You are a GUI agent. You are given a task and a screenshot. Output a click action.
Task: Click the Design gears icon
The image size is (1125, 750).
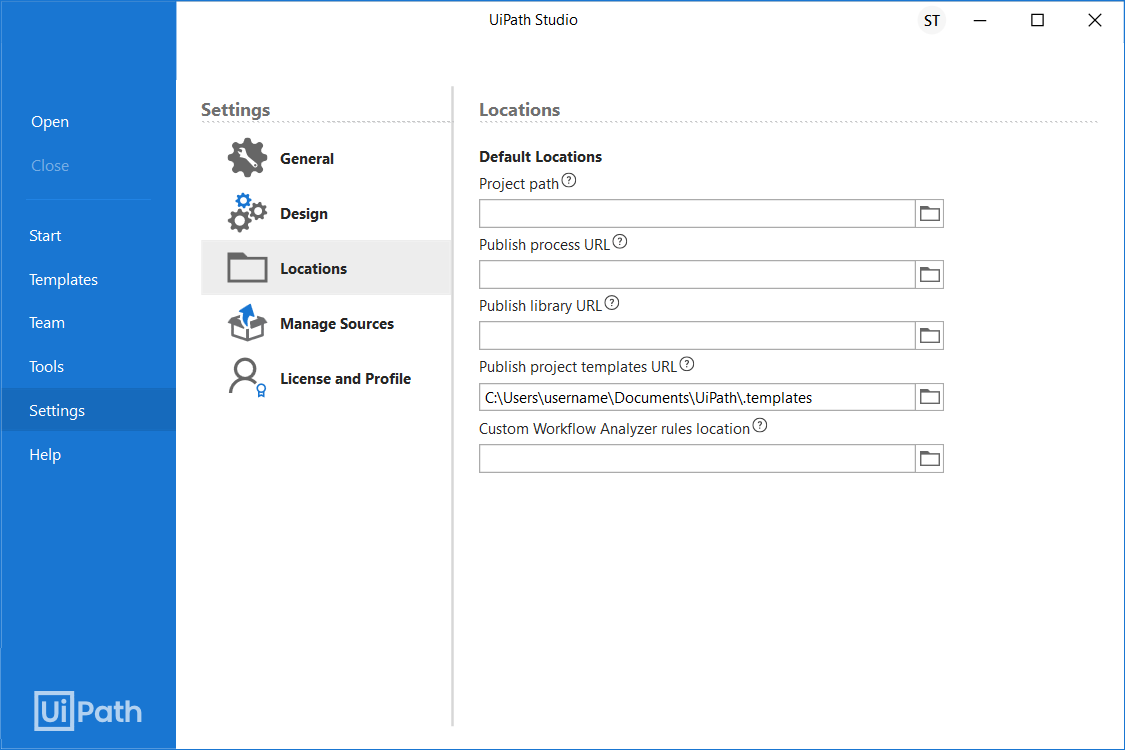[247, 213]
